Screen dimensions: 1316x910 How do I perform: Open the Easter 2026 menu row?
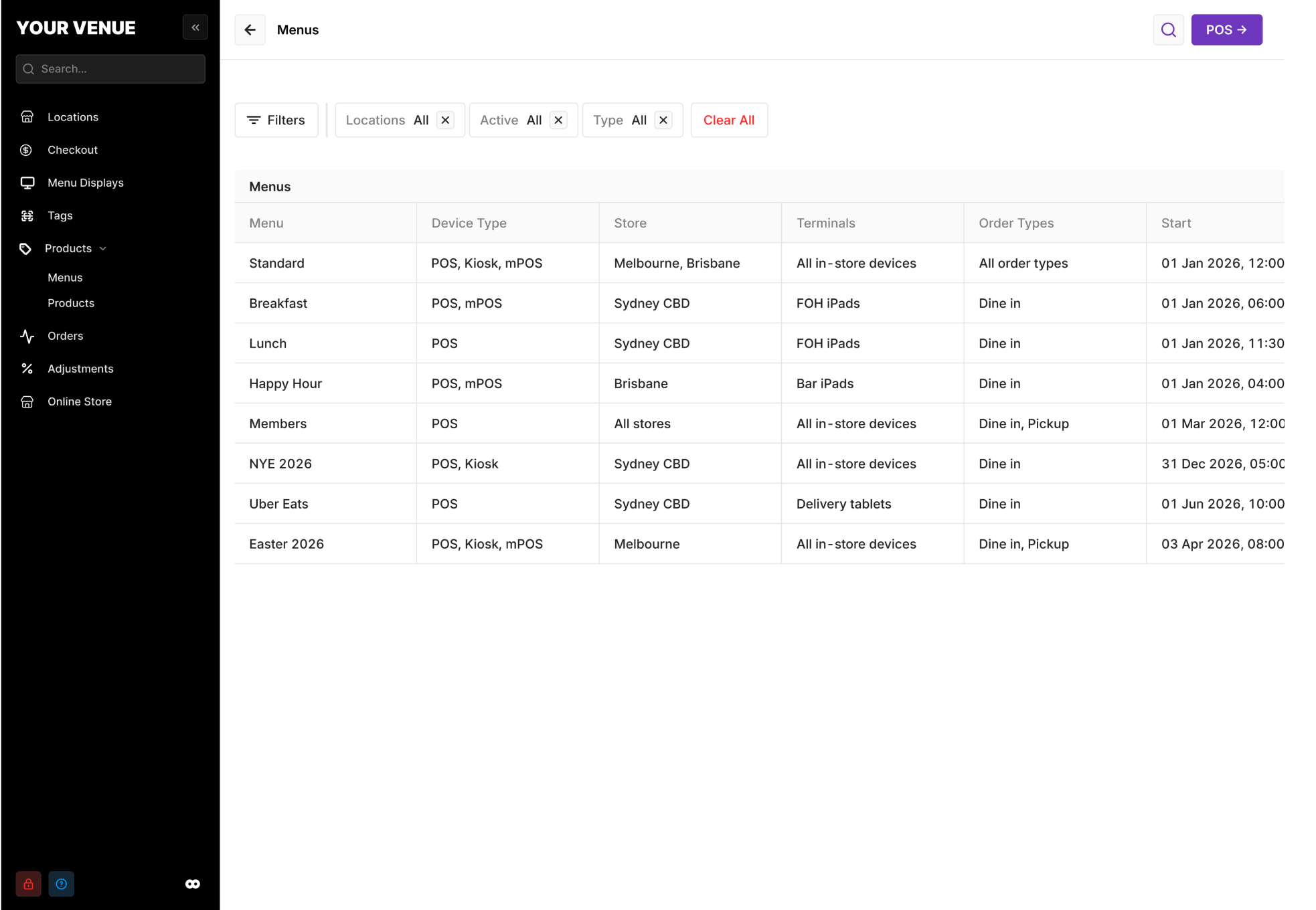click(759, 544)
